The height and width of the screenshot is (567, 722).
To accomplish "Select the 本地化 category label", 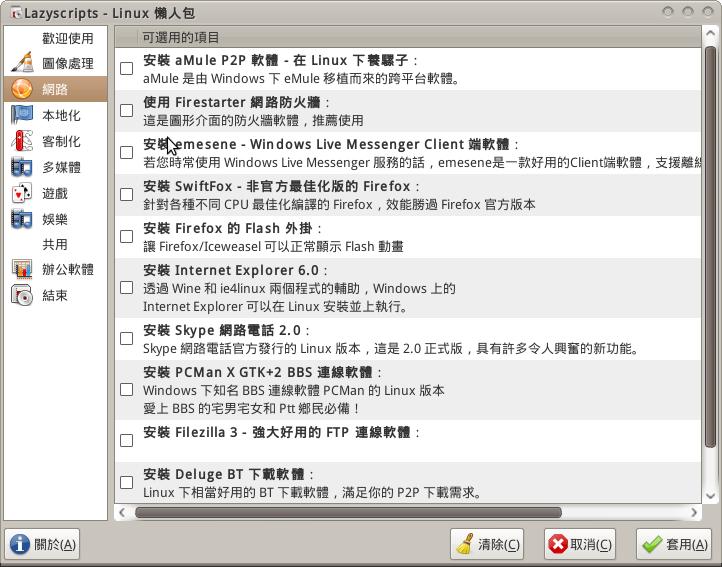I will [61, 115].
